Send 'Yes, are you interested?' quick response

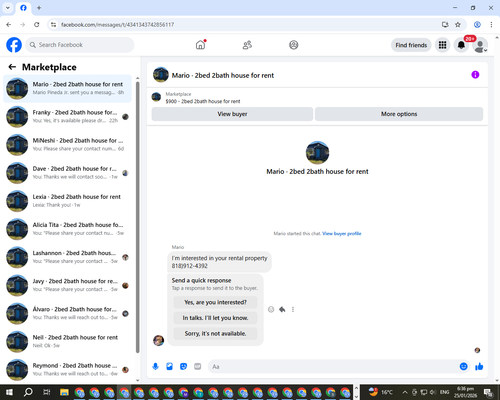coord(215,302)
